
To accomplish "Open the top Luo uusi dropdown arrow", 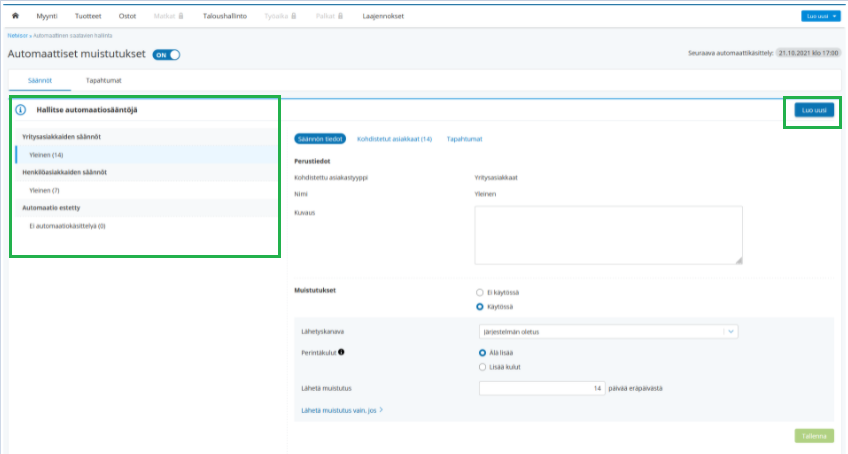I will tap(834, 16).
